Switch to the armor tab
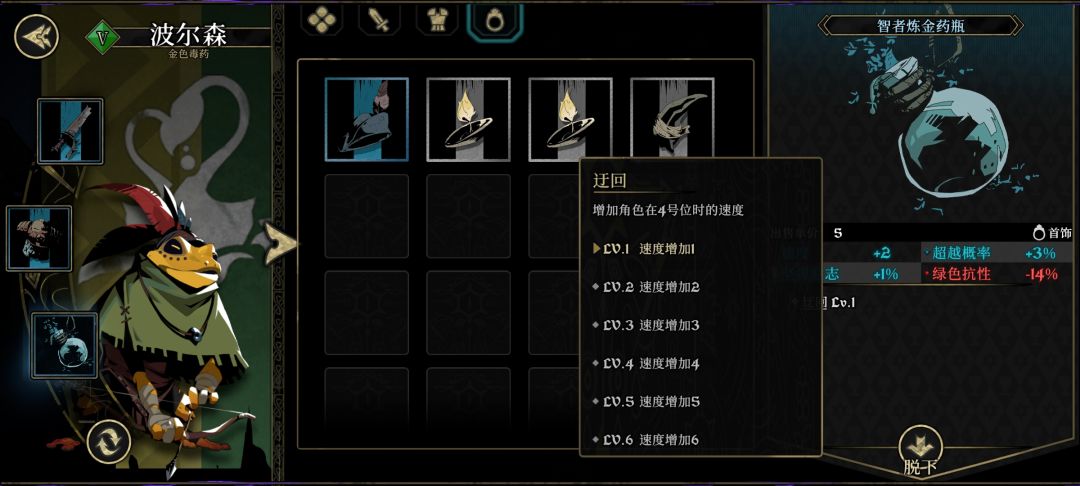The width and height of the screenshot is (1080, 486). point(437,19)
